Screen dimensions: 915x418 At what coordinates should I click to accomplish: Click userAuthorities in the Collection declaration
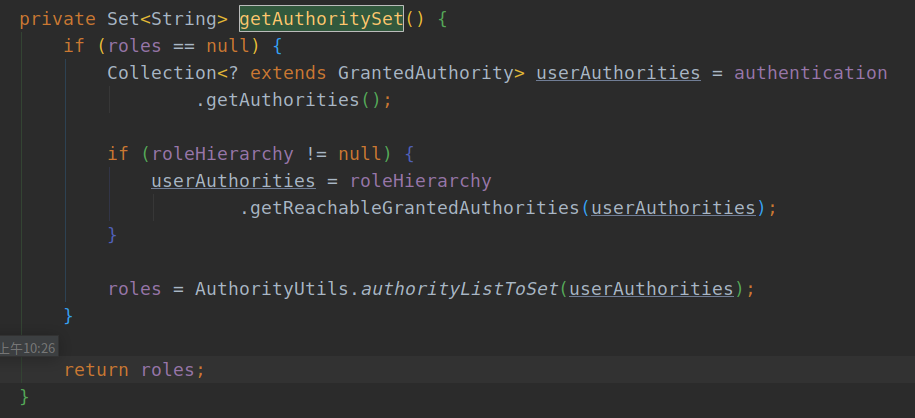pyautogui.click(x=618, y=73)
